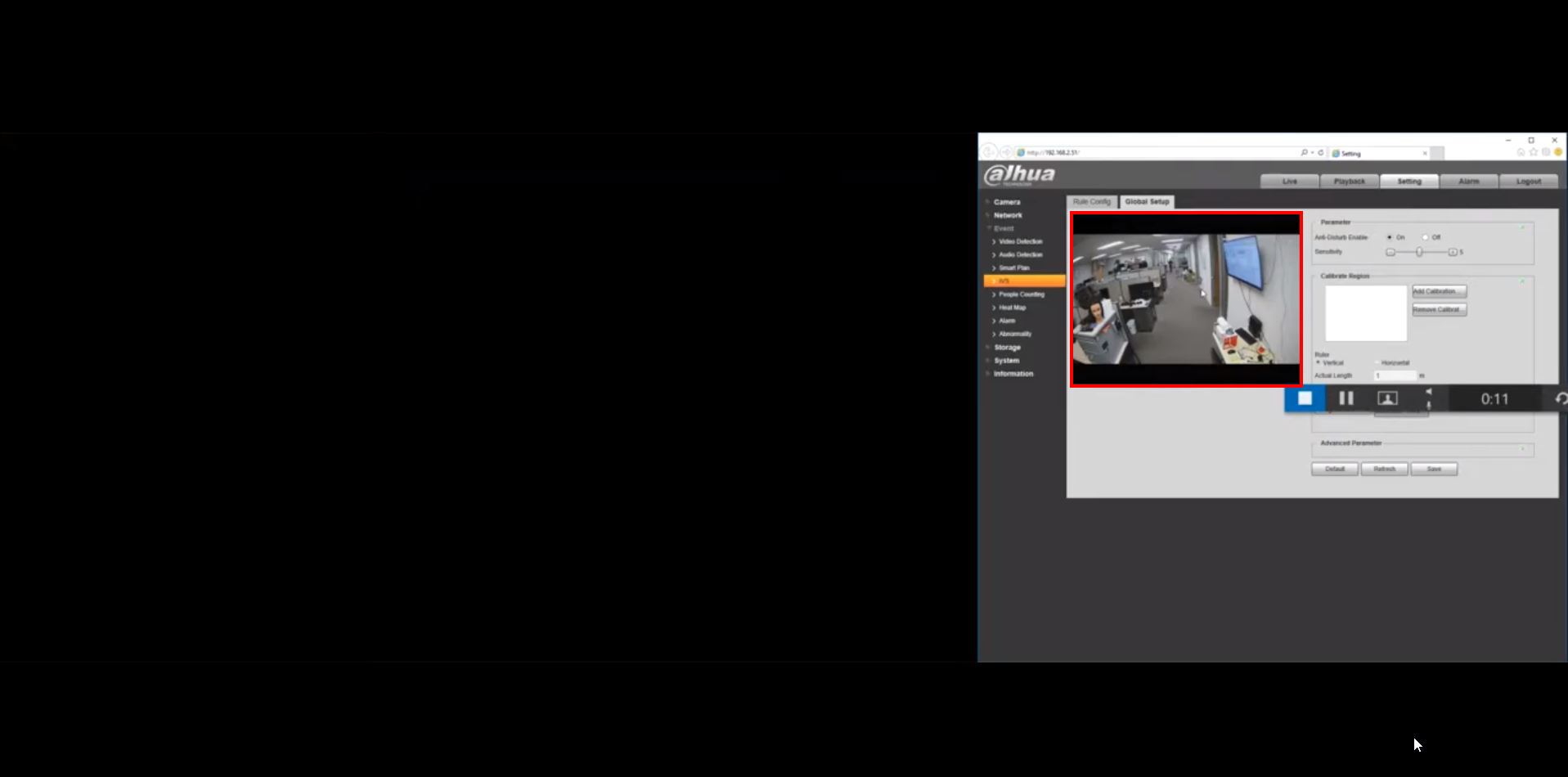
Task: Switch to the Alarm top tab
Action: [1469, 181]
